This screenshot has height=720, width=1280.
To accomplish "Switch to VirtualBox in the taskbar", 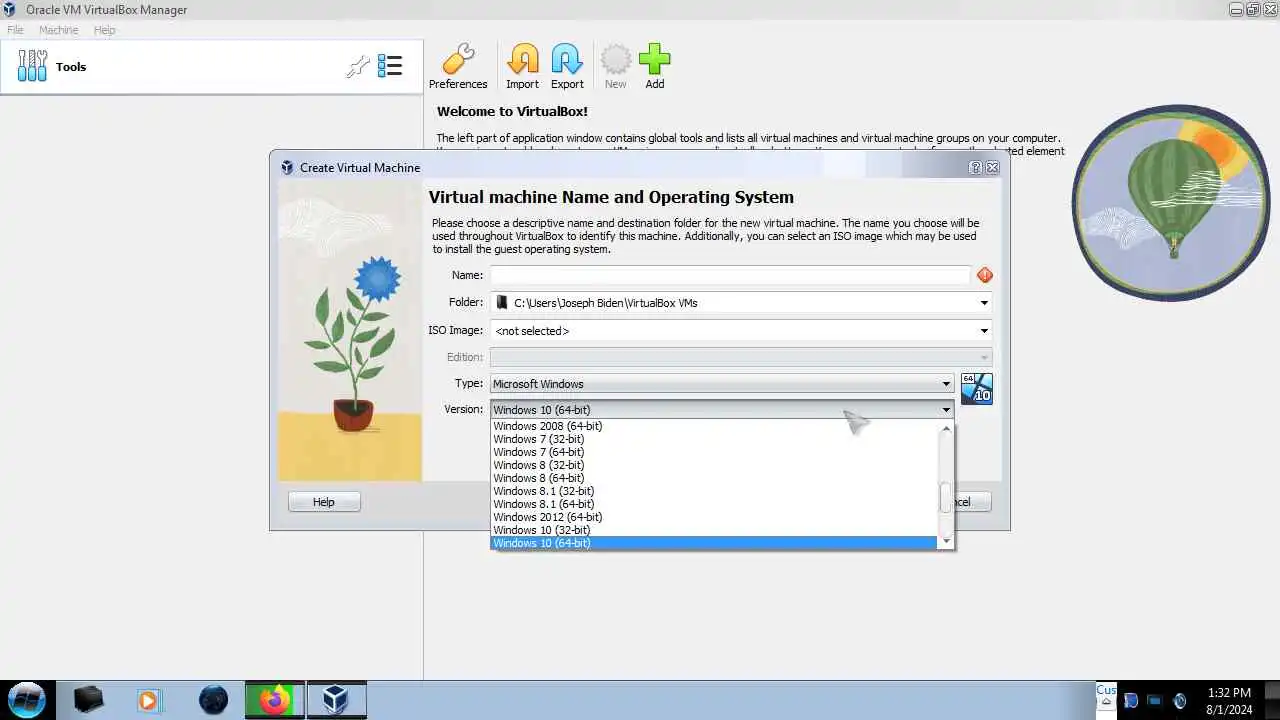I will click(336, 700).
